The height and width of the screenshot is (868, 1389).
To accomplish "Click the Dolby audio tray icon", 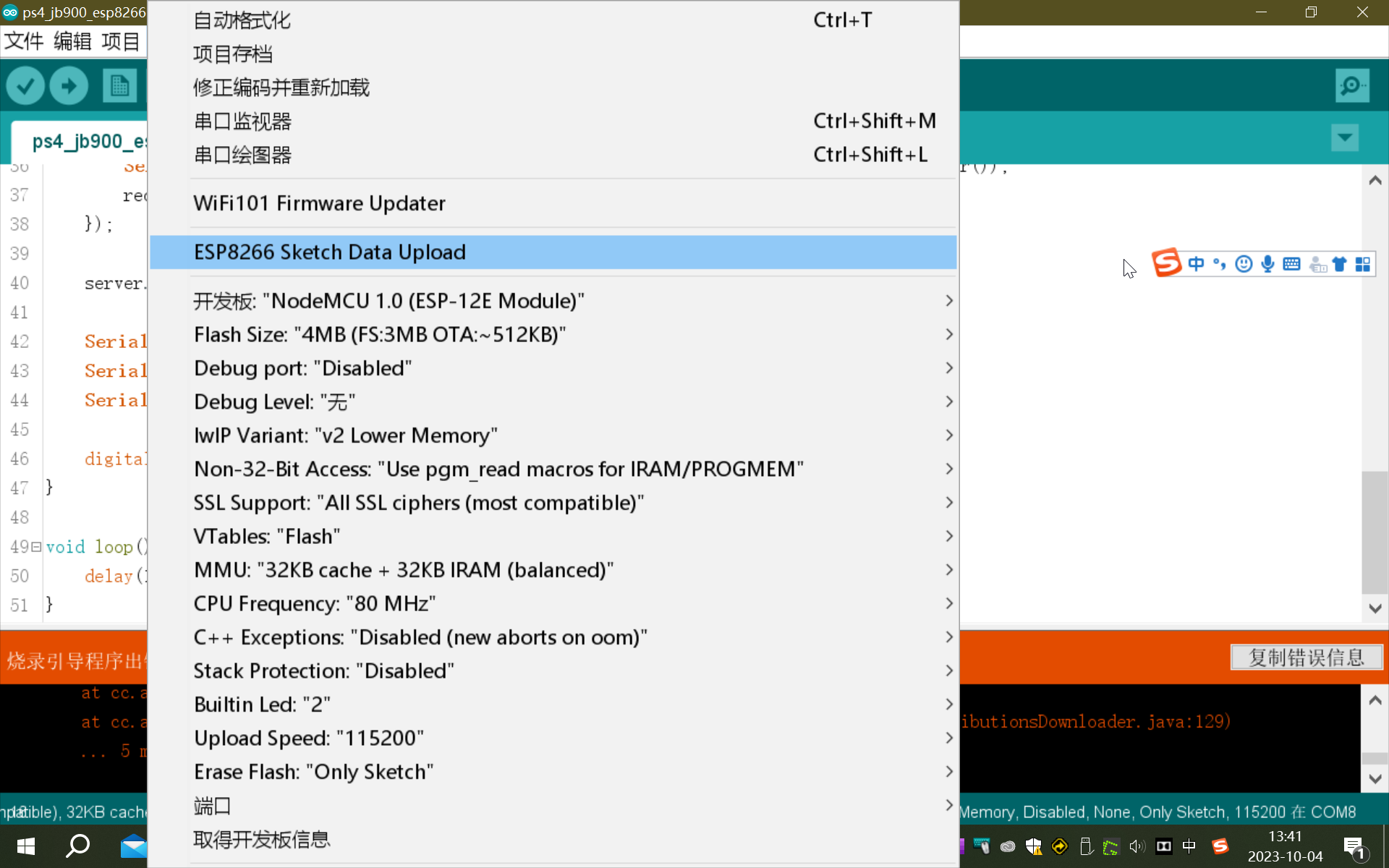I will [x=1163, y=846].
